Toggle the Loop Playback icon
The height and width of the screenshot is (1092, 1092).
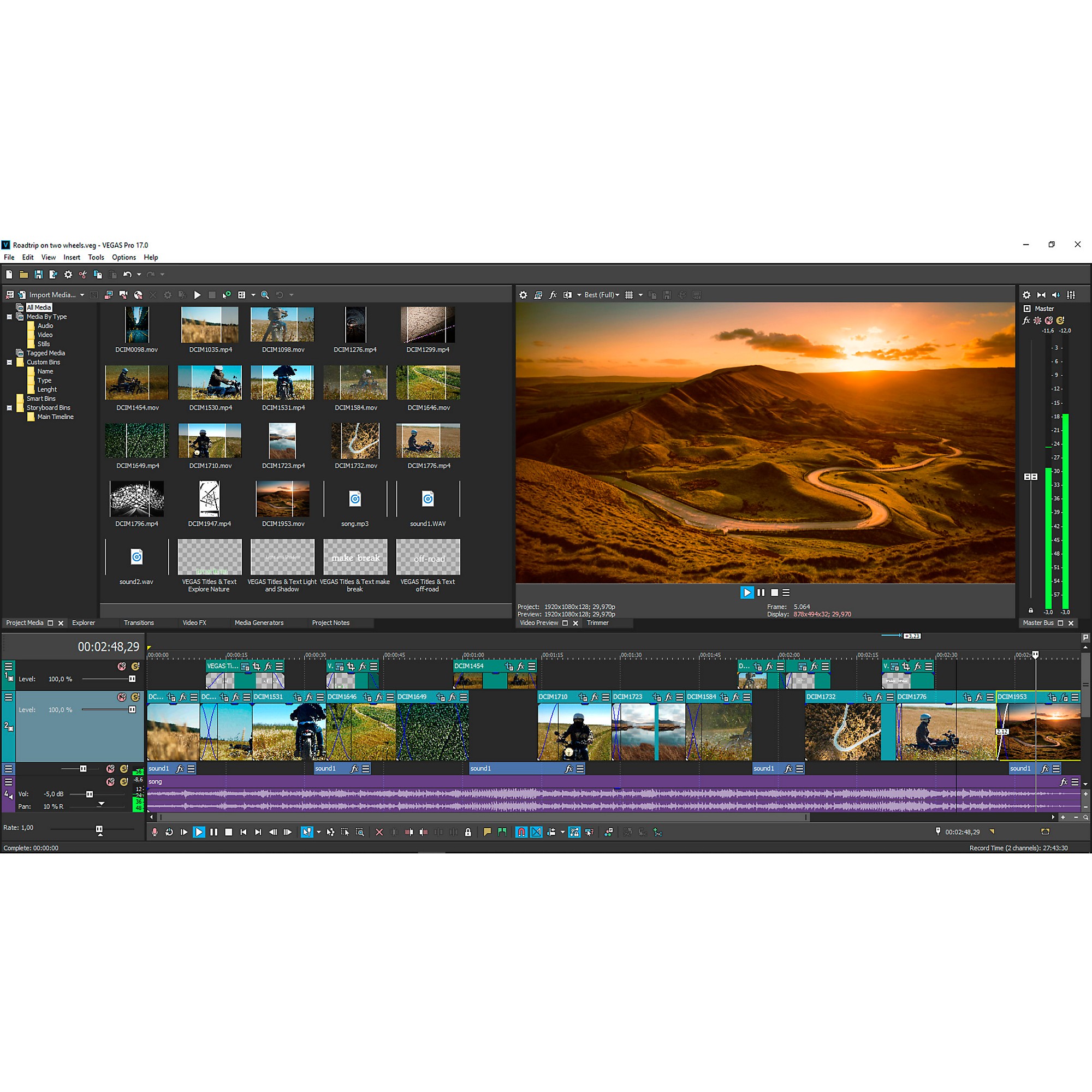pos(169,832)
